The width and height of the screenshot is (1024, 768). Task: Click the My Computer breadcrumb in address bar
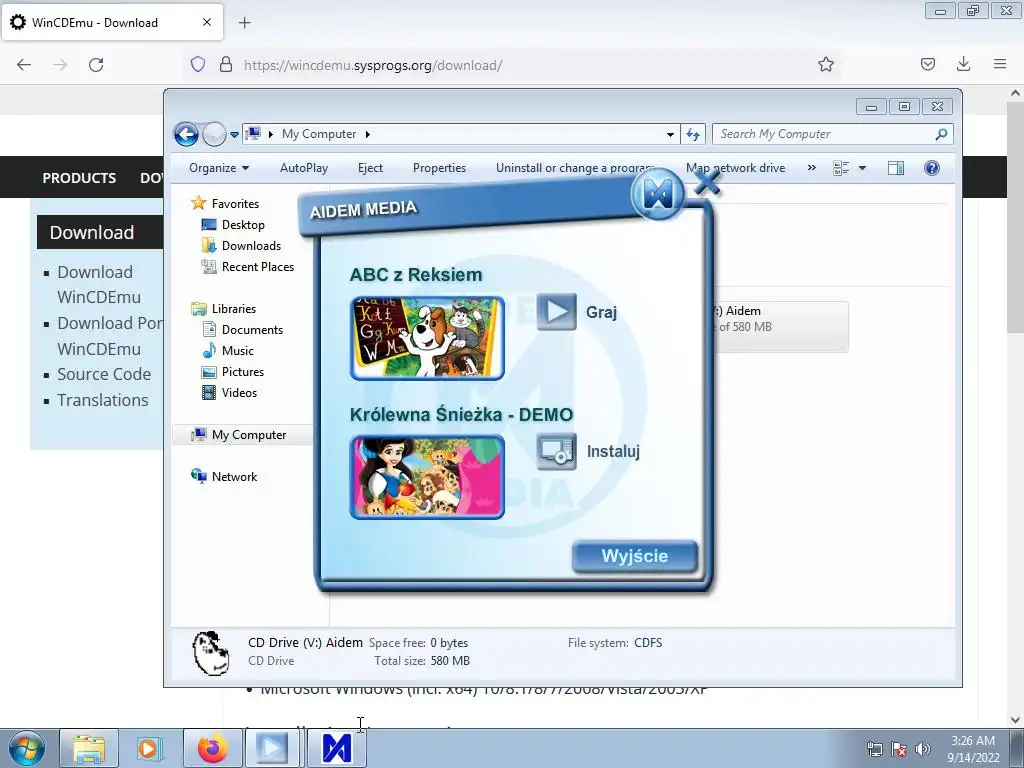point(319,134)
